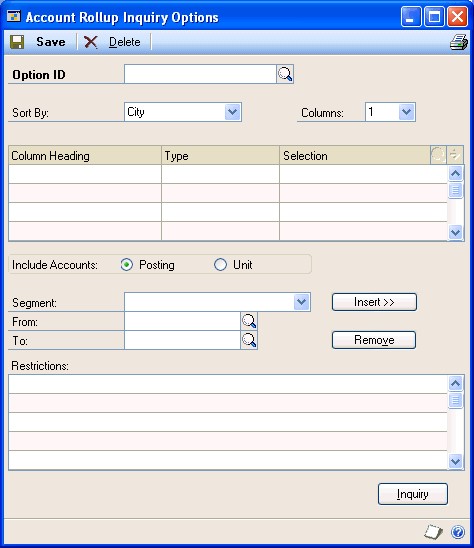
Task: Click first row under Column Heading
Action: click(85, 174)
